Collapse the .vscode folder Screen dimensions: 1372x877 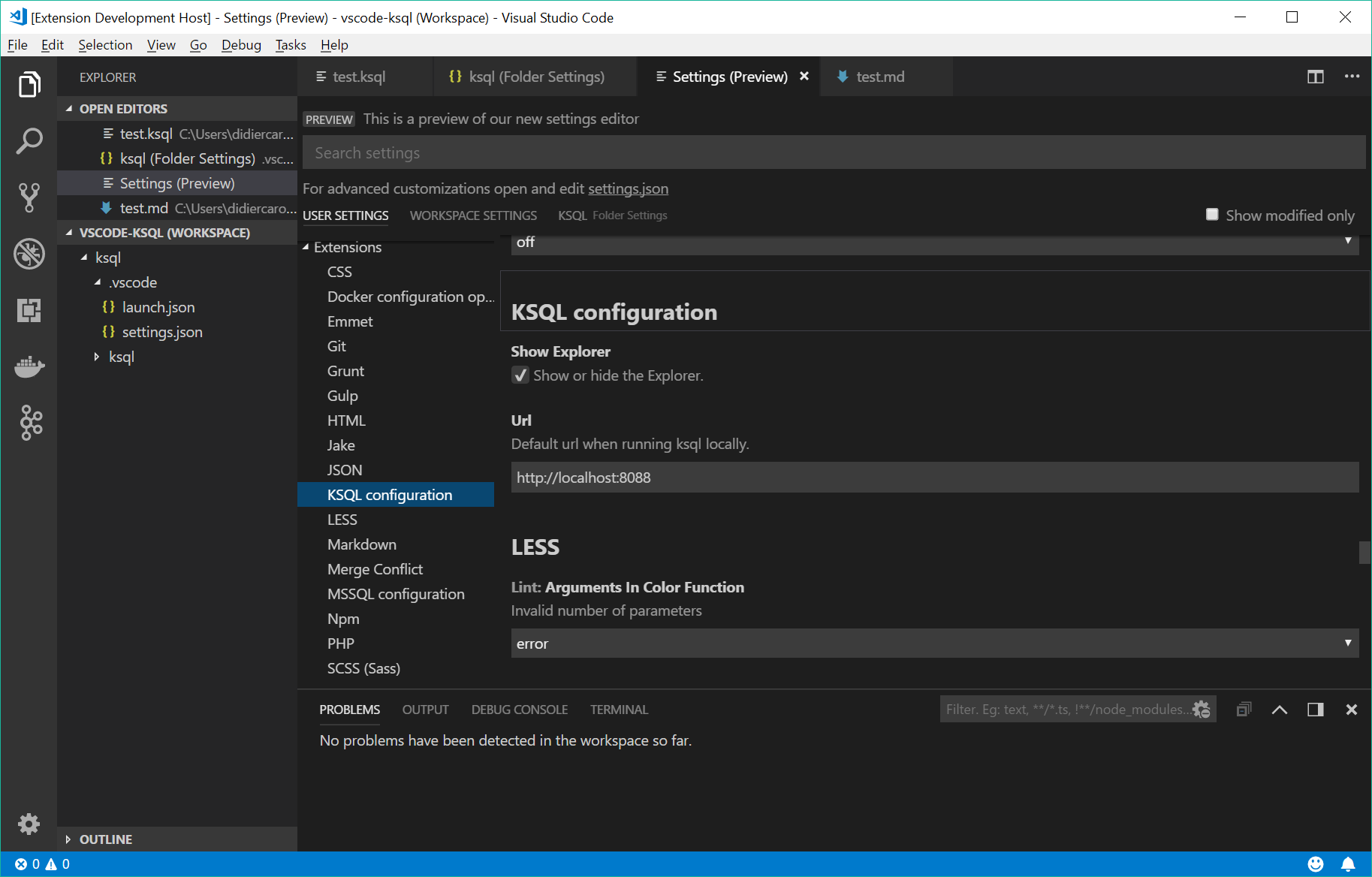[98, 282]
